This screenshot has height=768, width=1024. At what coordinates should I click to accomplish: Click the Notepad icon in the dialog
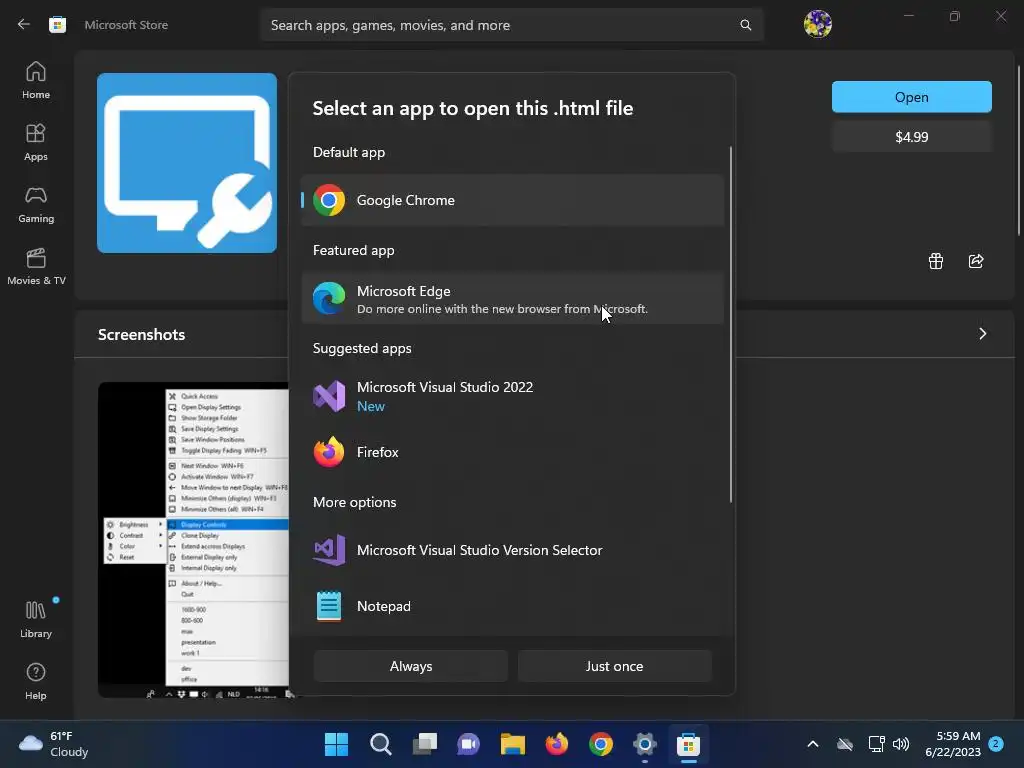[329, 606]
